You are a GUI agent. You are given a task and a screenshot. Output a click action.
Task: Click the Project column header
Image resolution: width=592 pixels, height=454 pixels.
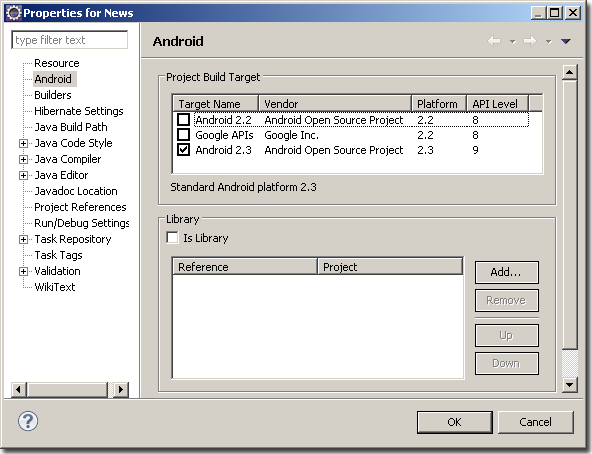coord(390,267)
